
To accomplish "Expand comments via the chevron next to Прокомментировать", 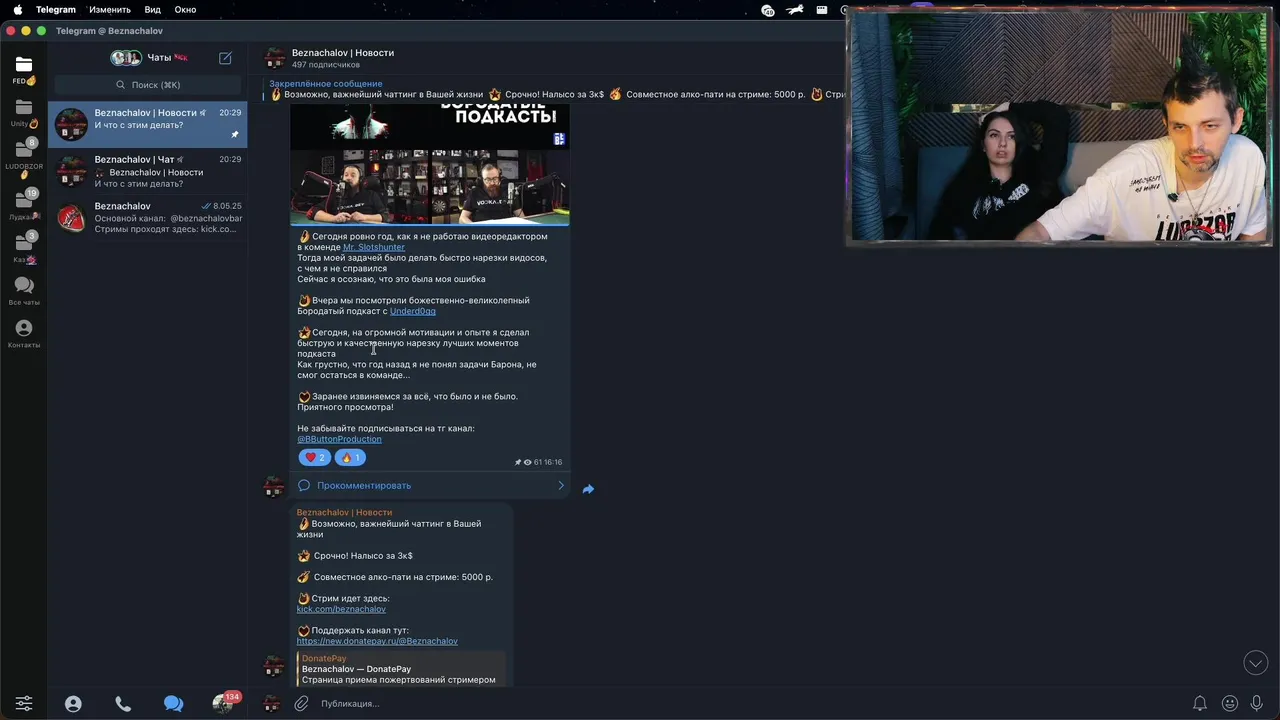I will (x=560, y=485).
